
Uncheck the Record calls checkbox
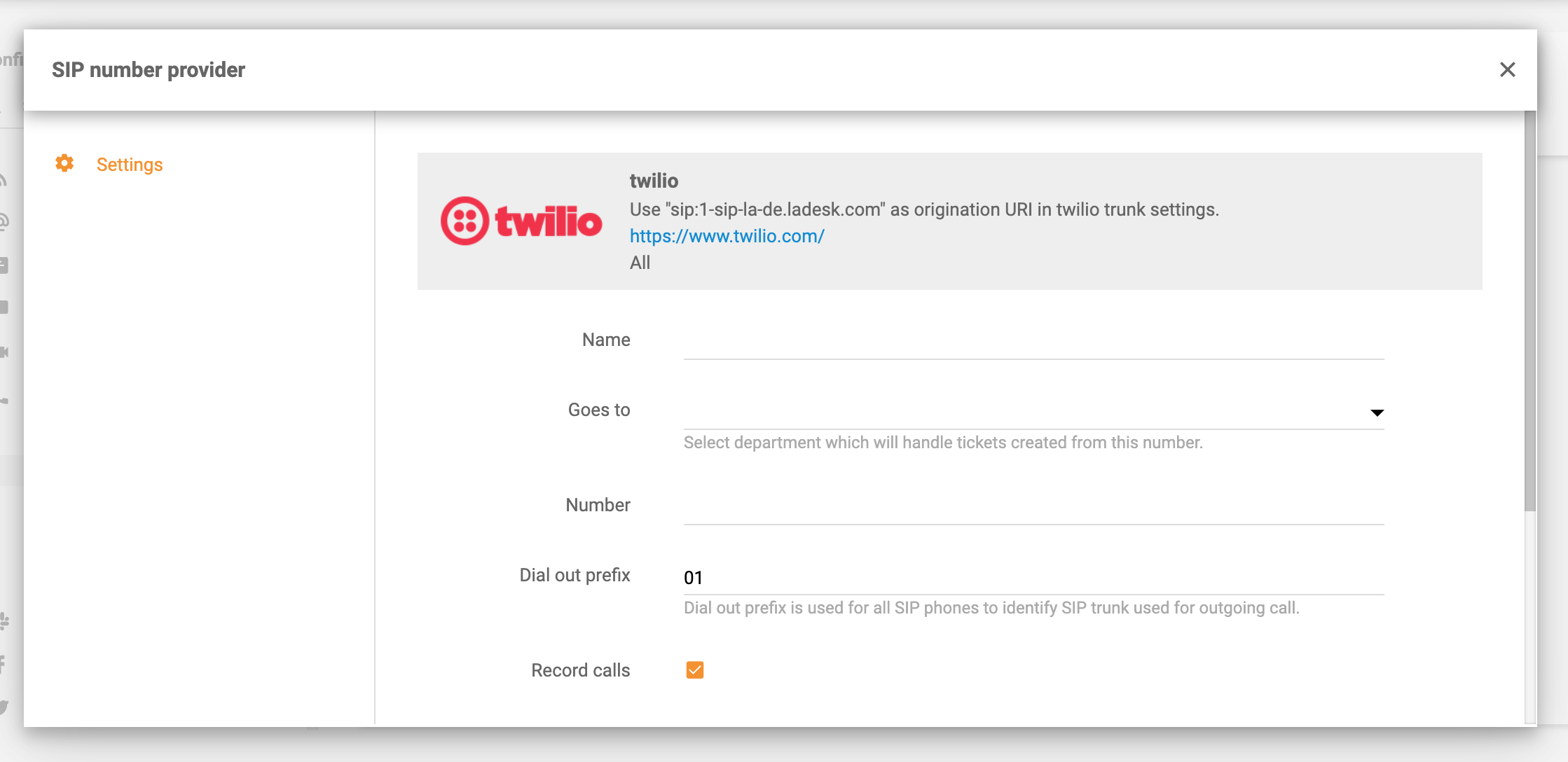pos(694,670)
